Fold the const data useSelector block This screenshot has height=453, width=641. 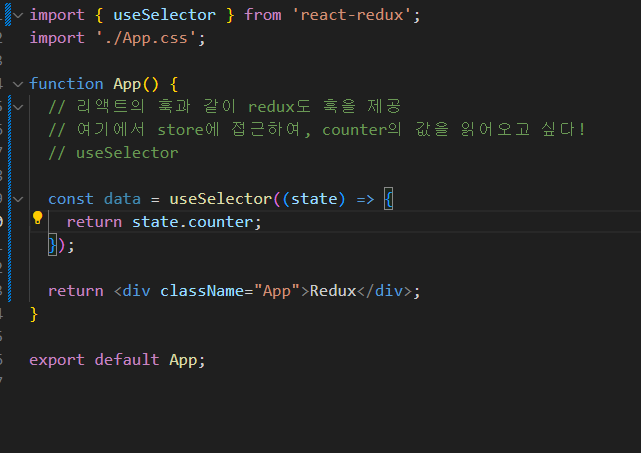(18, 200)
